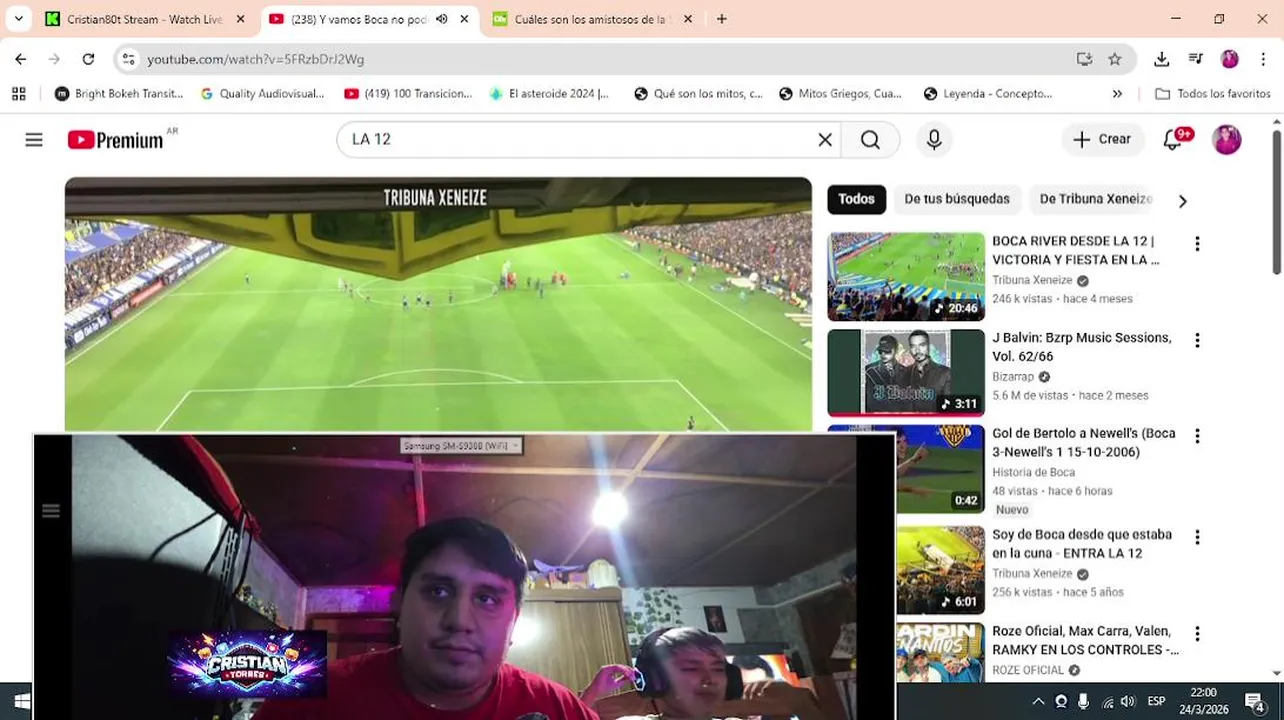Screen dimensions: 1284x720
Task: Open Chrome apps grid in bookmarks bar
Action: [x=18, y=94]
